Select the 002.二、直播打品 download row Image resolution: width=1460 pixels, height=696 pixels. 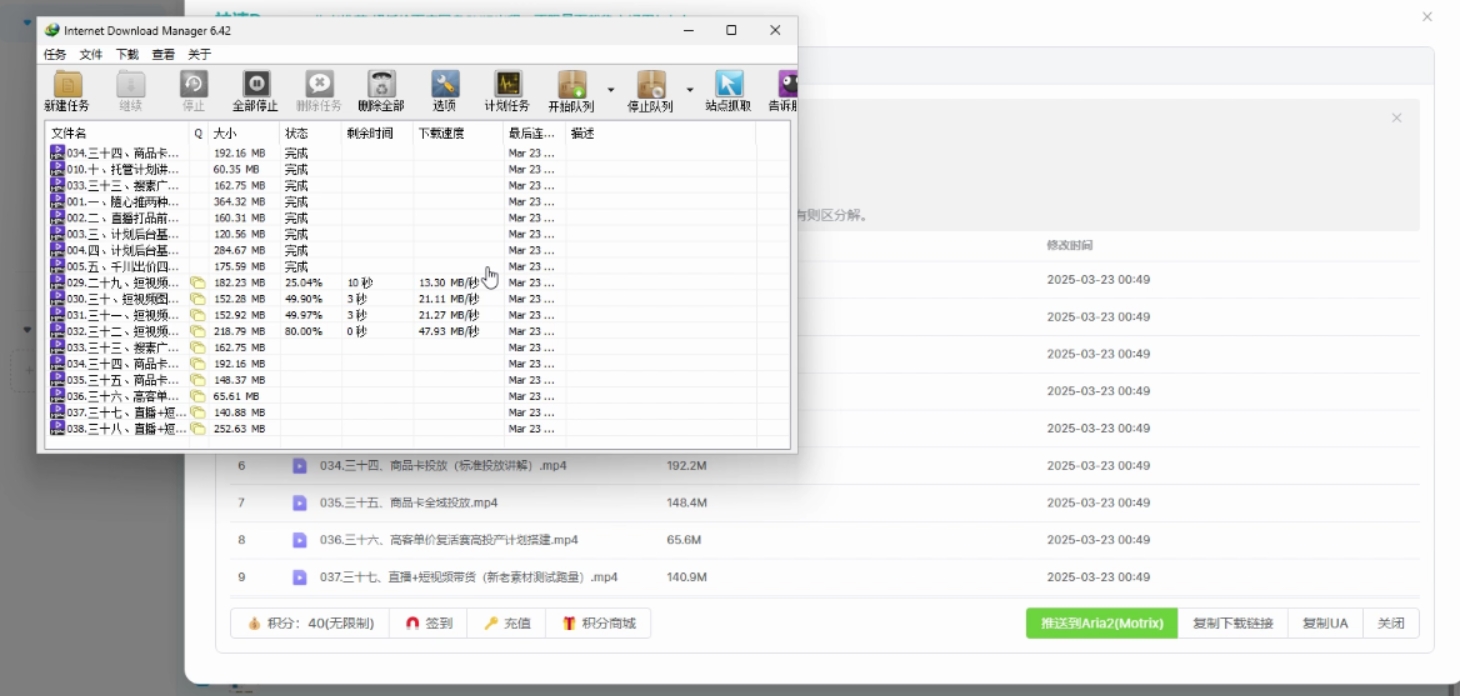click(418, 218)
